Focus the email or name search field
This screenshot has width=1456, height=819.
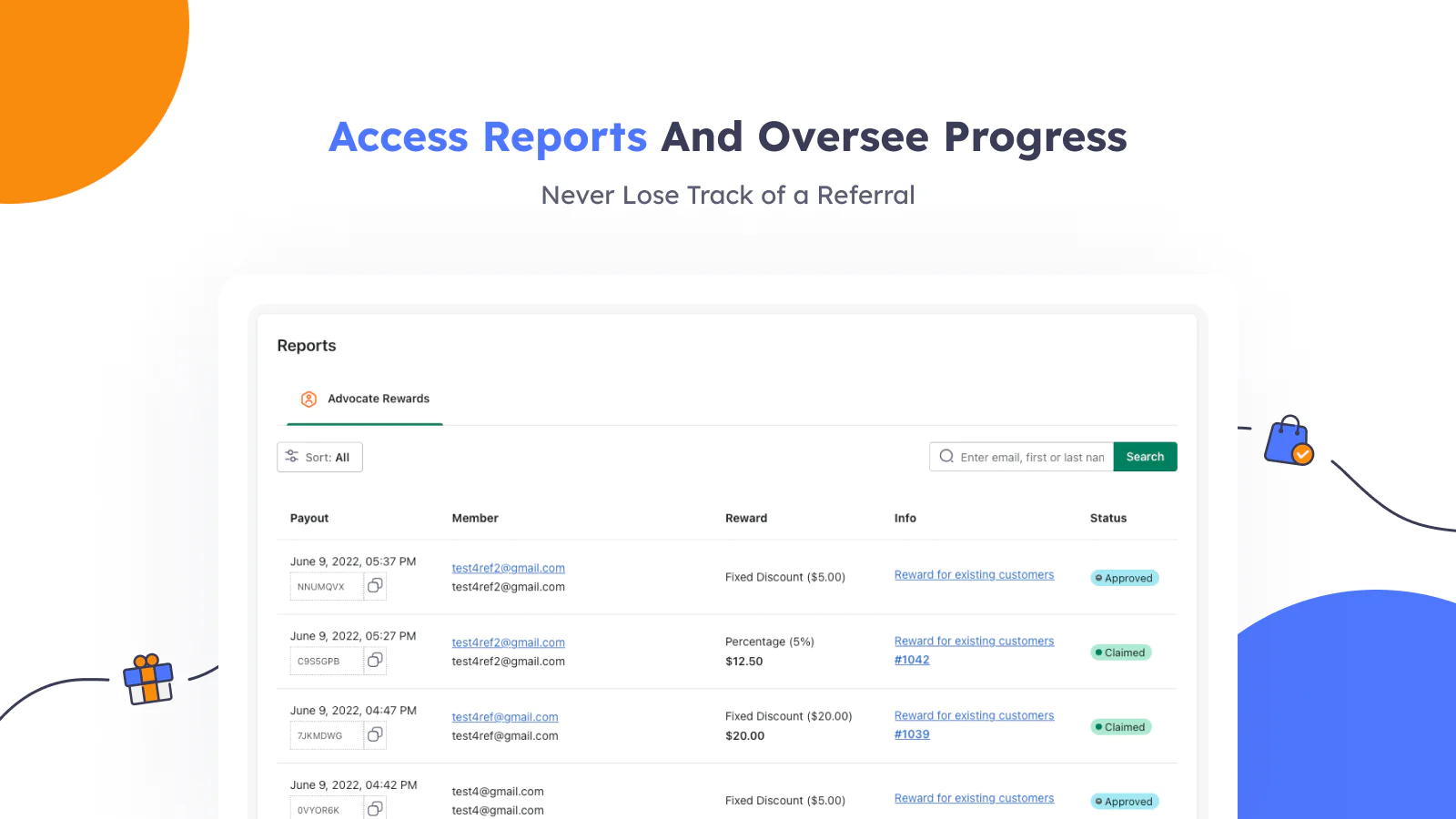(1021, 457)
